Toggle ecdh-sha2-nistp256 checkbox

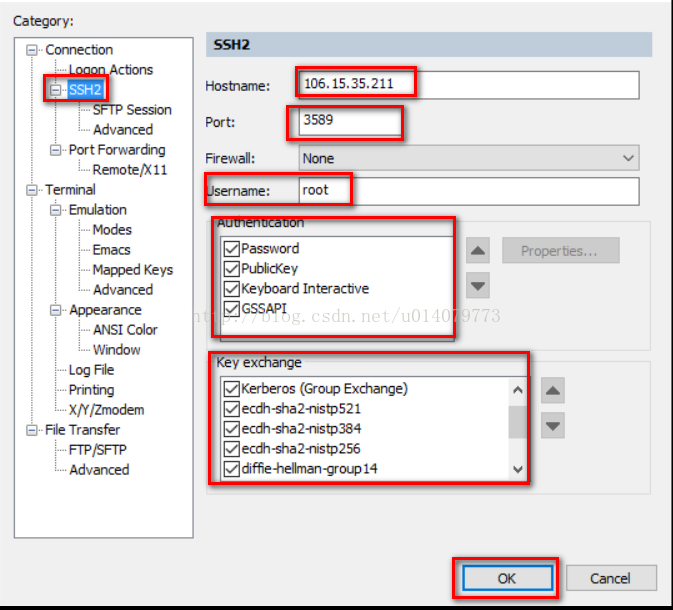232,449
